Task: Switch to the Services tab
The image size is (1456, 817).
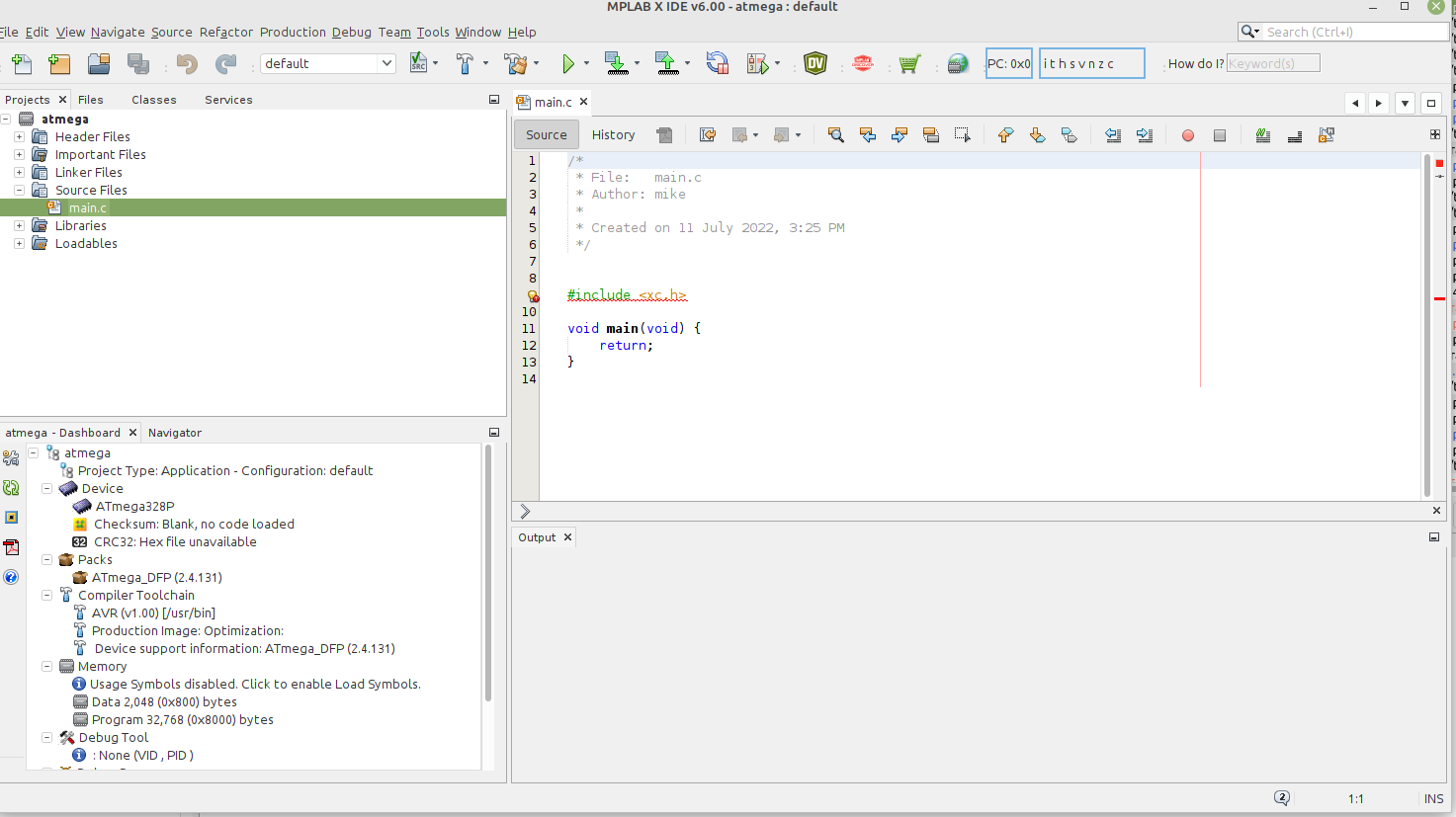Action: (228, 100)
